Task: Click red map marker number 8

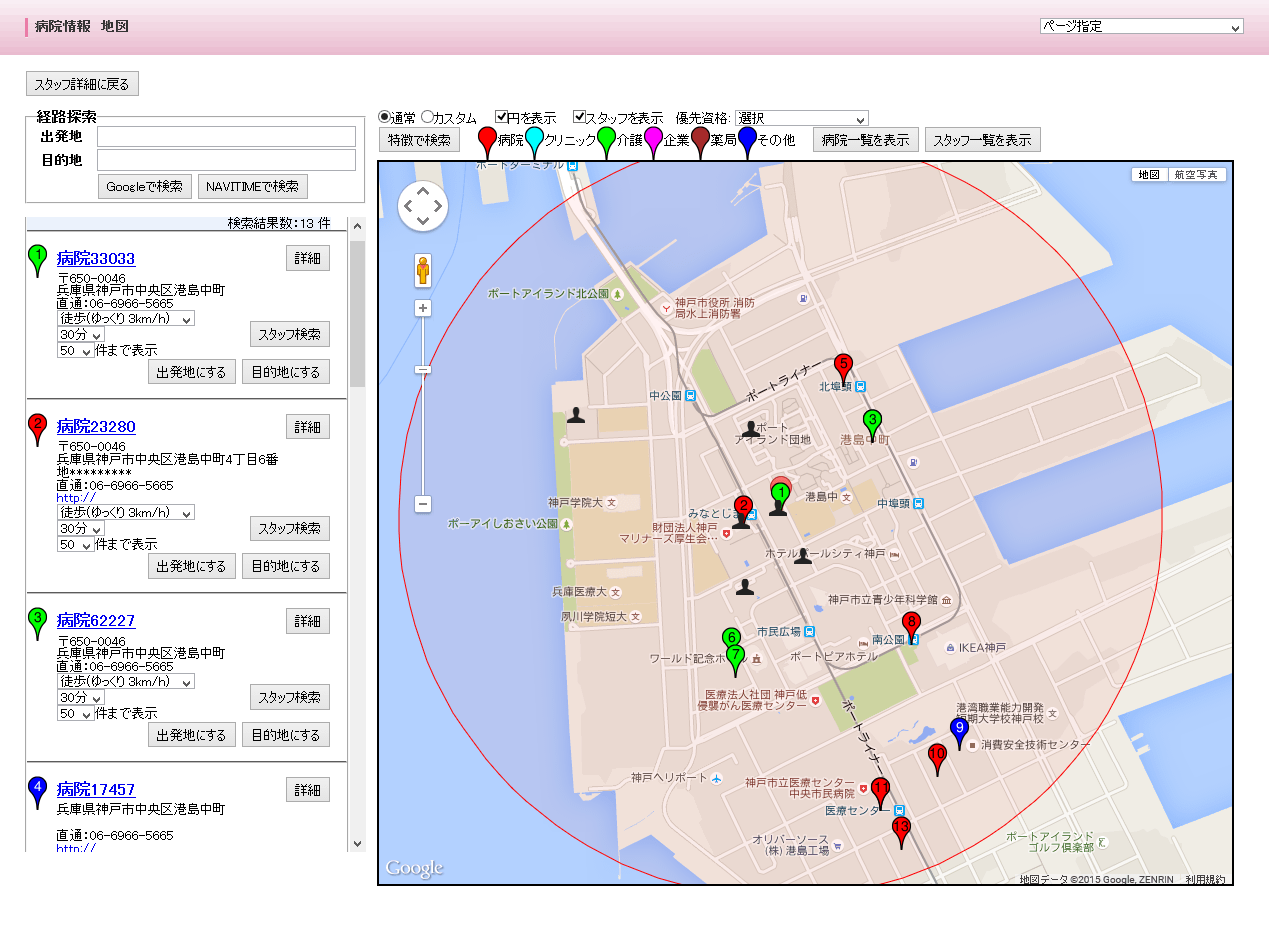Action: pyautogui.click(x=911, y=627)
